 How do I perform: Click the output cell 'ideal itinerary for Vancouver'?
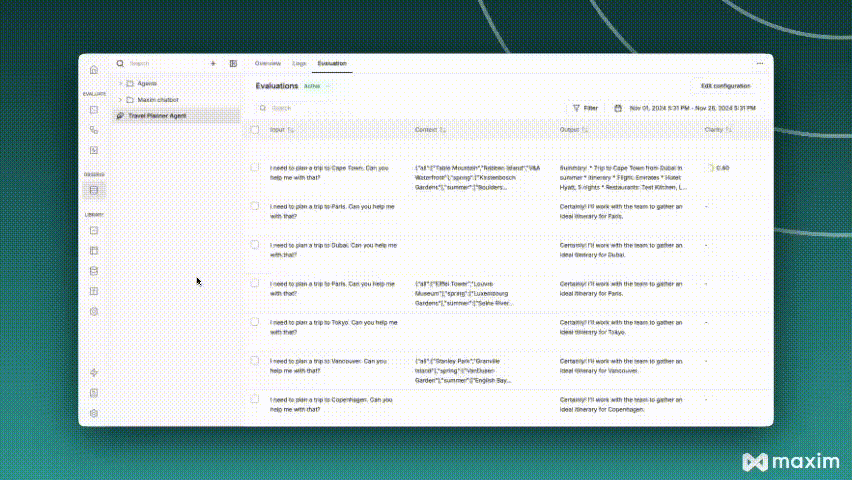621,366
